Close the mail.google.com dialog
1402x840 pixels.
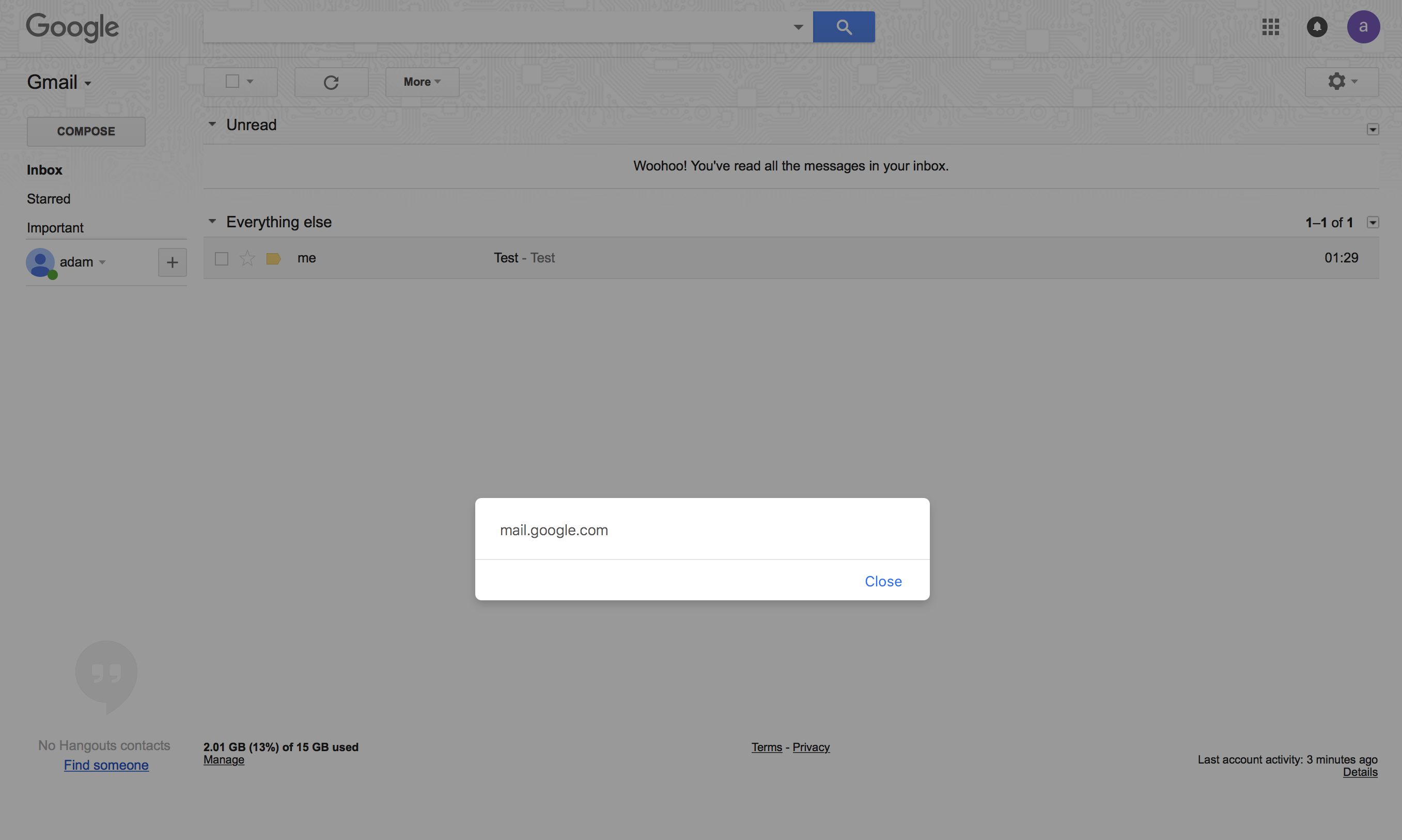pos(883,581)
